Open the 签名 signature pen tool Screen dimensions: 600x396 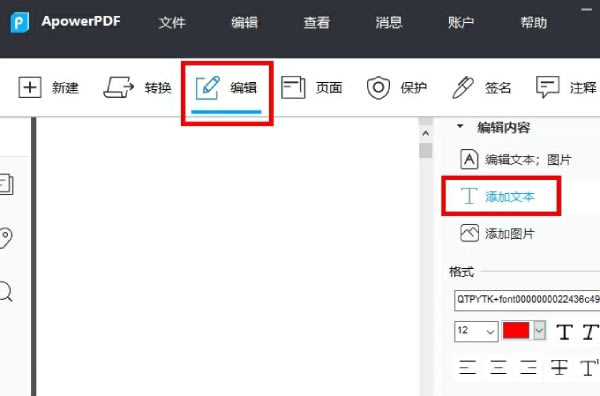click(x=481, y=88)
